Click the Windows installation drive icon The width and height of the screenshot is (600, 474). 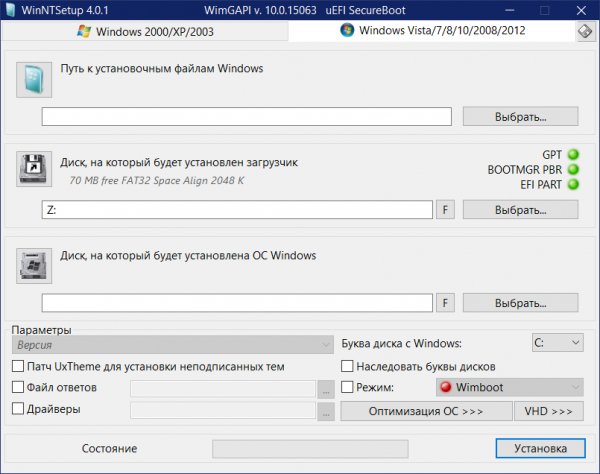(34, 266)
